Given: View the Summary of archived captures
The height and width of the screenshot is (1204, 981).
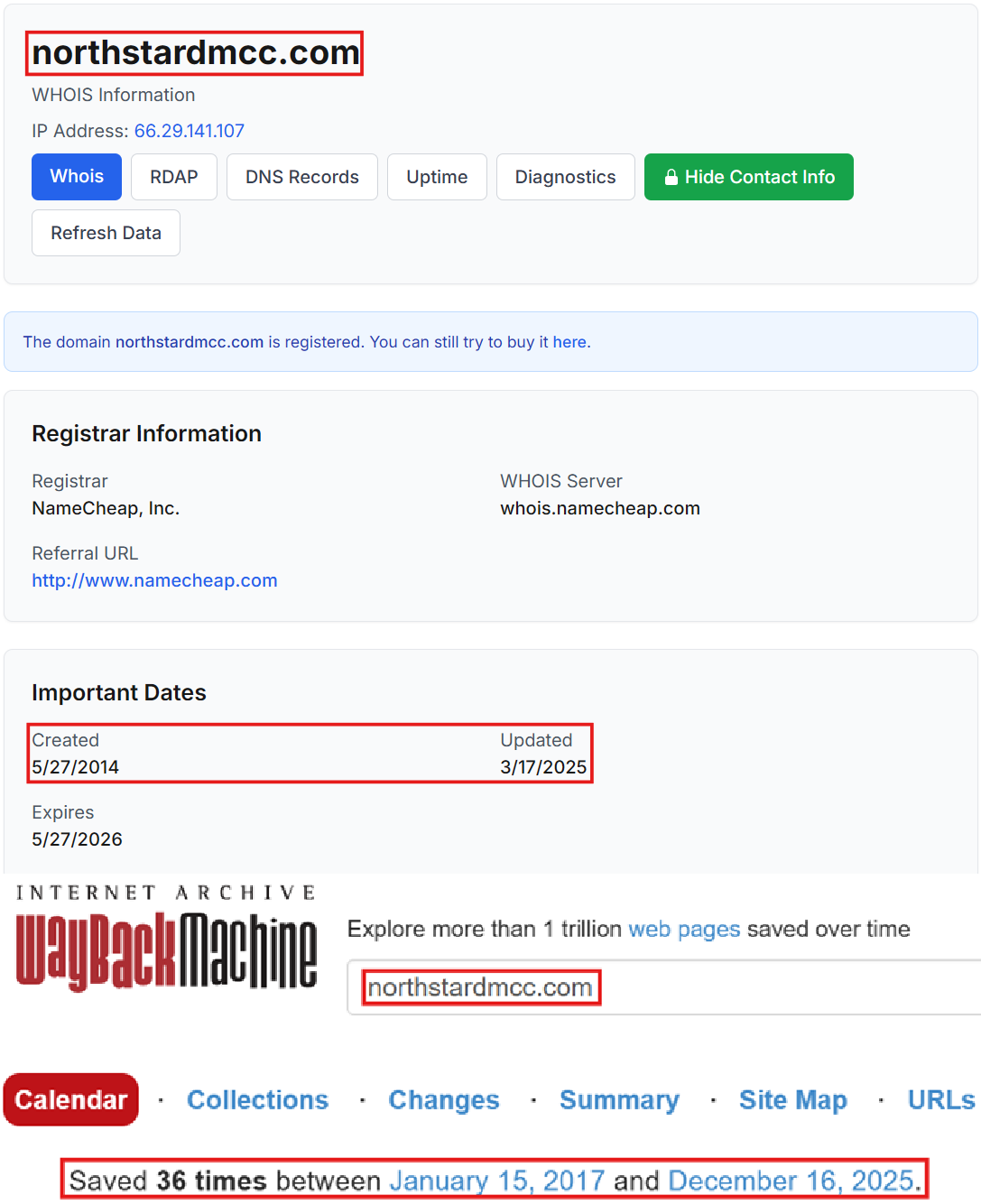Looking at the screenshot, I should tap(619, 1099).
